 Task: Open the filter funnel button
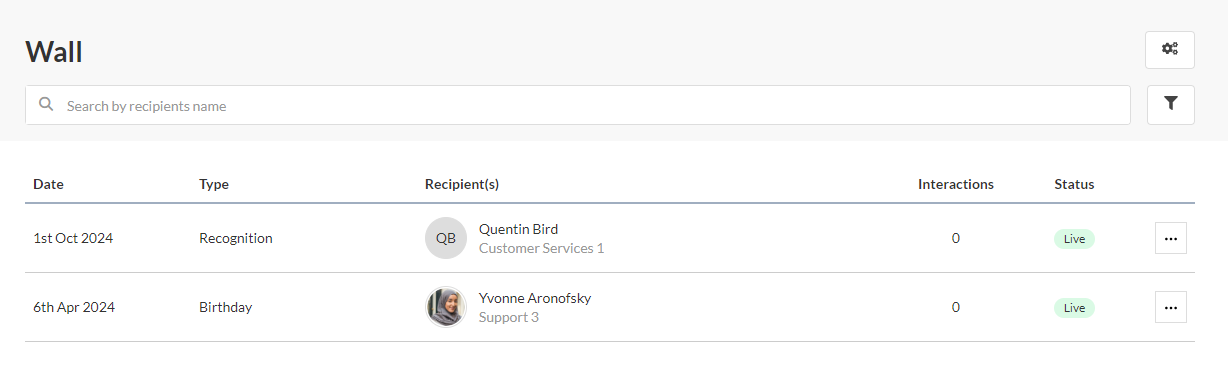[1170, 104]
